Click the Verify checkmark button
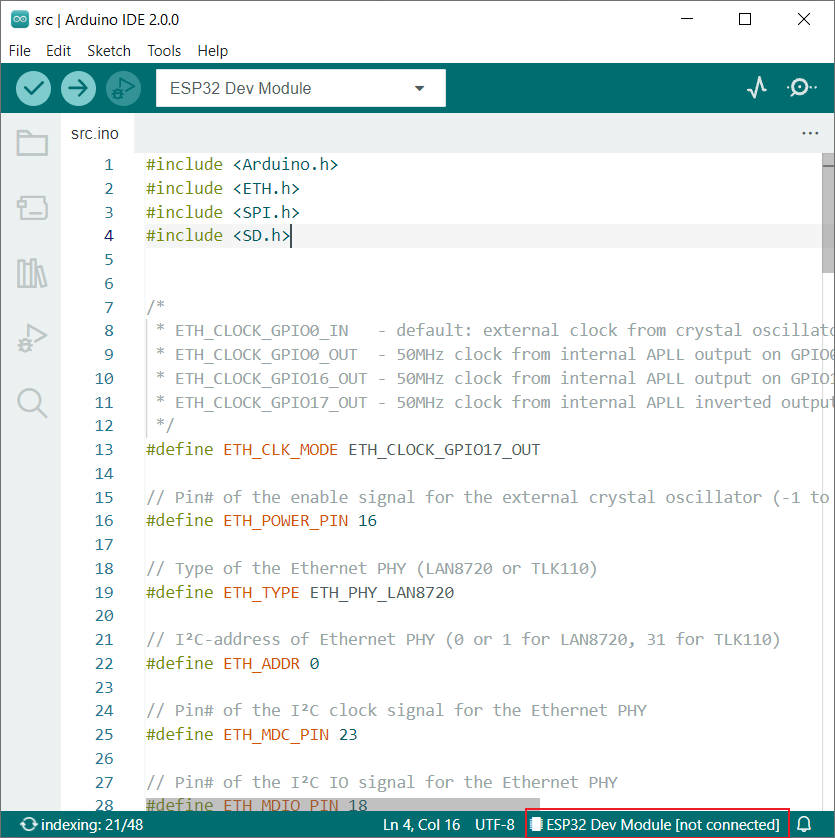This screenshot has height=838, width=835. pyautogui.click(x=33, y=88)
